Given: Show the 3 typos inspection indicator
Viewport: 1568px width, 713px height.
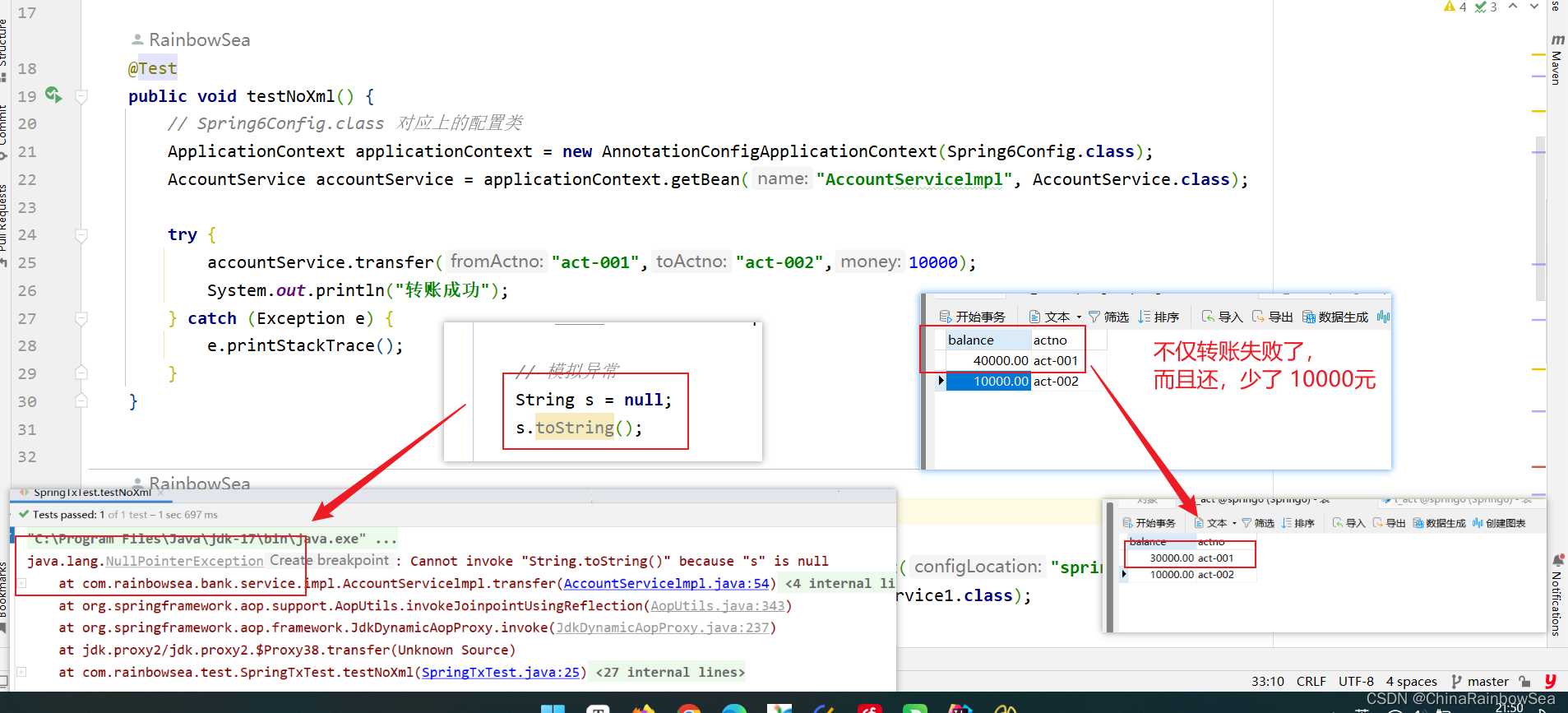Looking at the screenshot, I should click(x=1485, y=7).
